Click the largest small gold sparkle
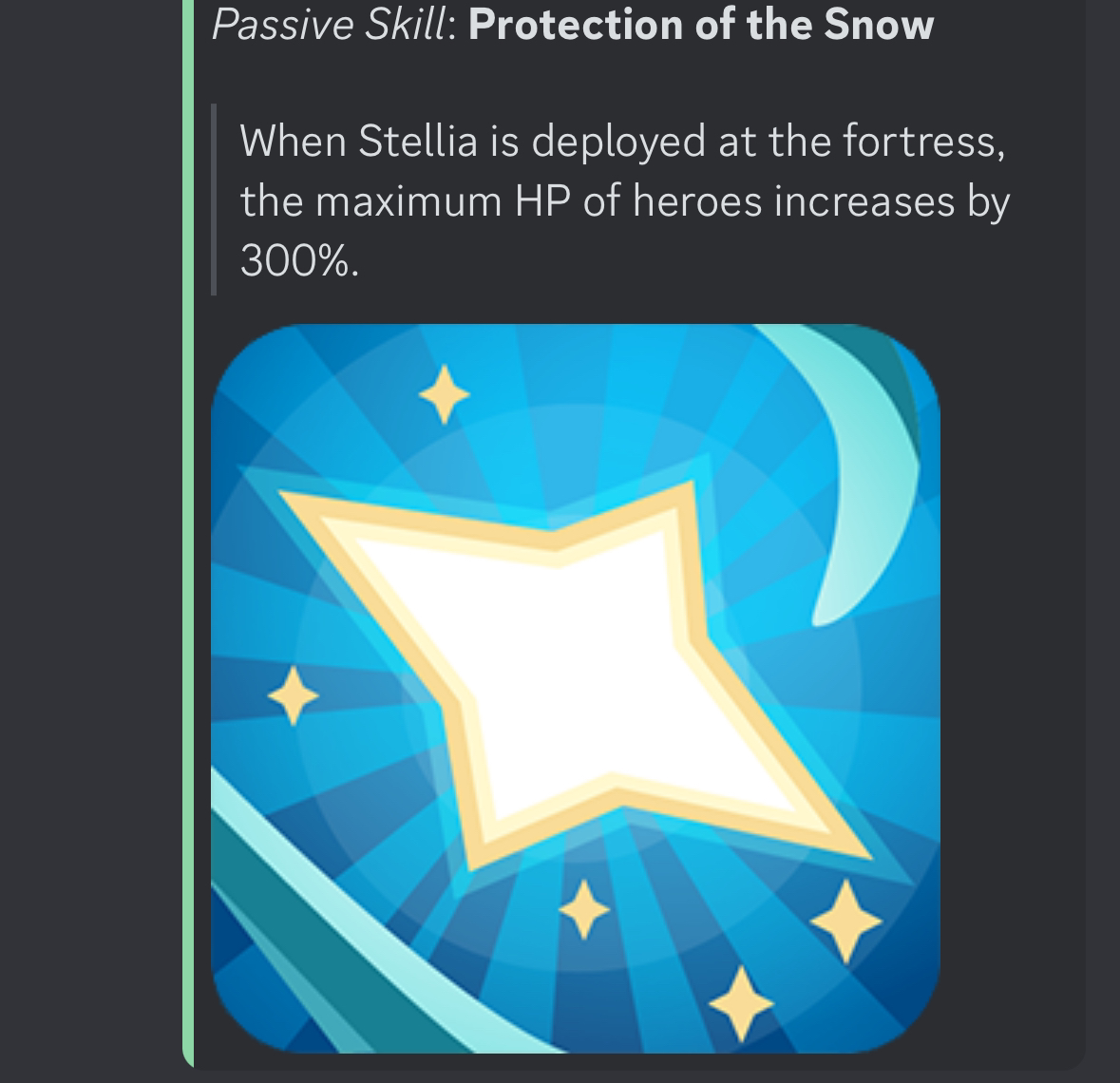1120x1083 pixels. coord(846,921)
